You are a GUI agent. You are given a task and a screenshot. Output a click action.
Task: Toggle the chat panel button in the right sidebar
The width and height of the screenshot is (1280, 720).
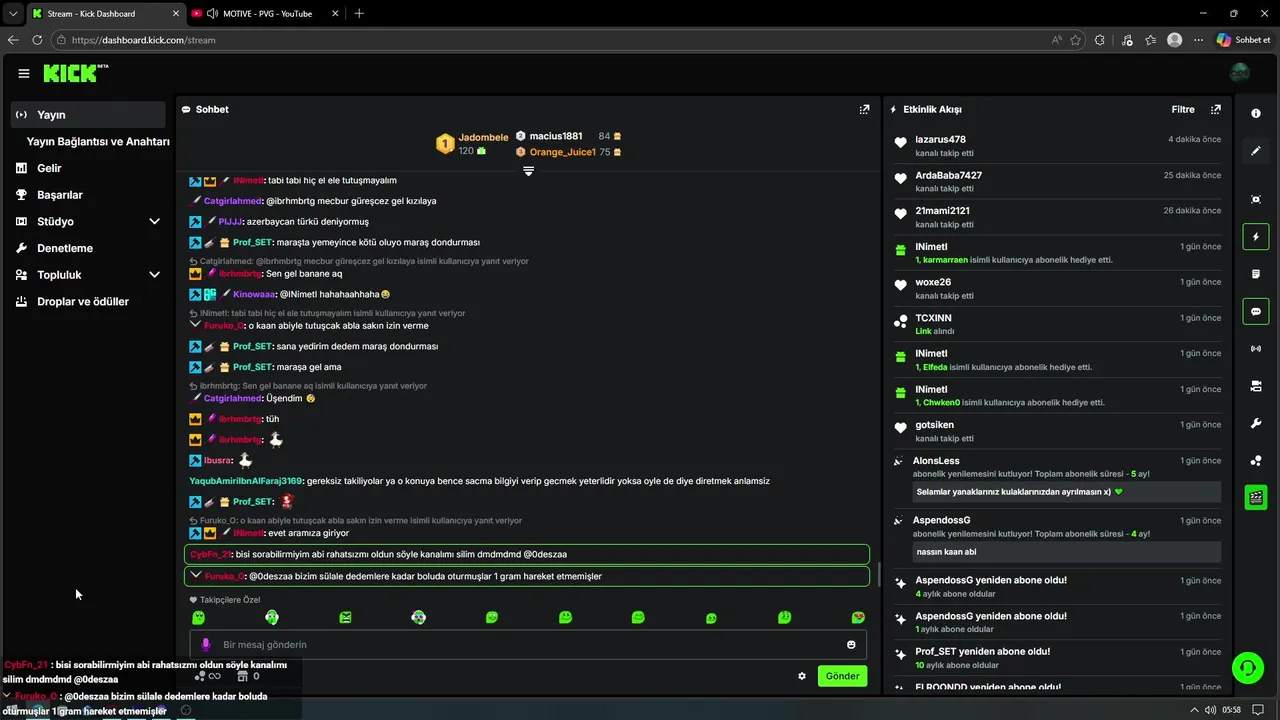click(1256, 312)
